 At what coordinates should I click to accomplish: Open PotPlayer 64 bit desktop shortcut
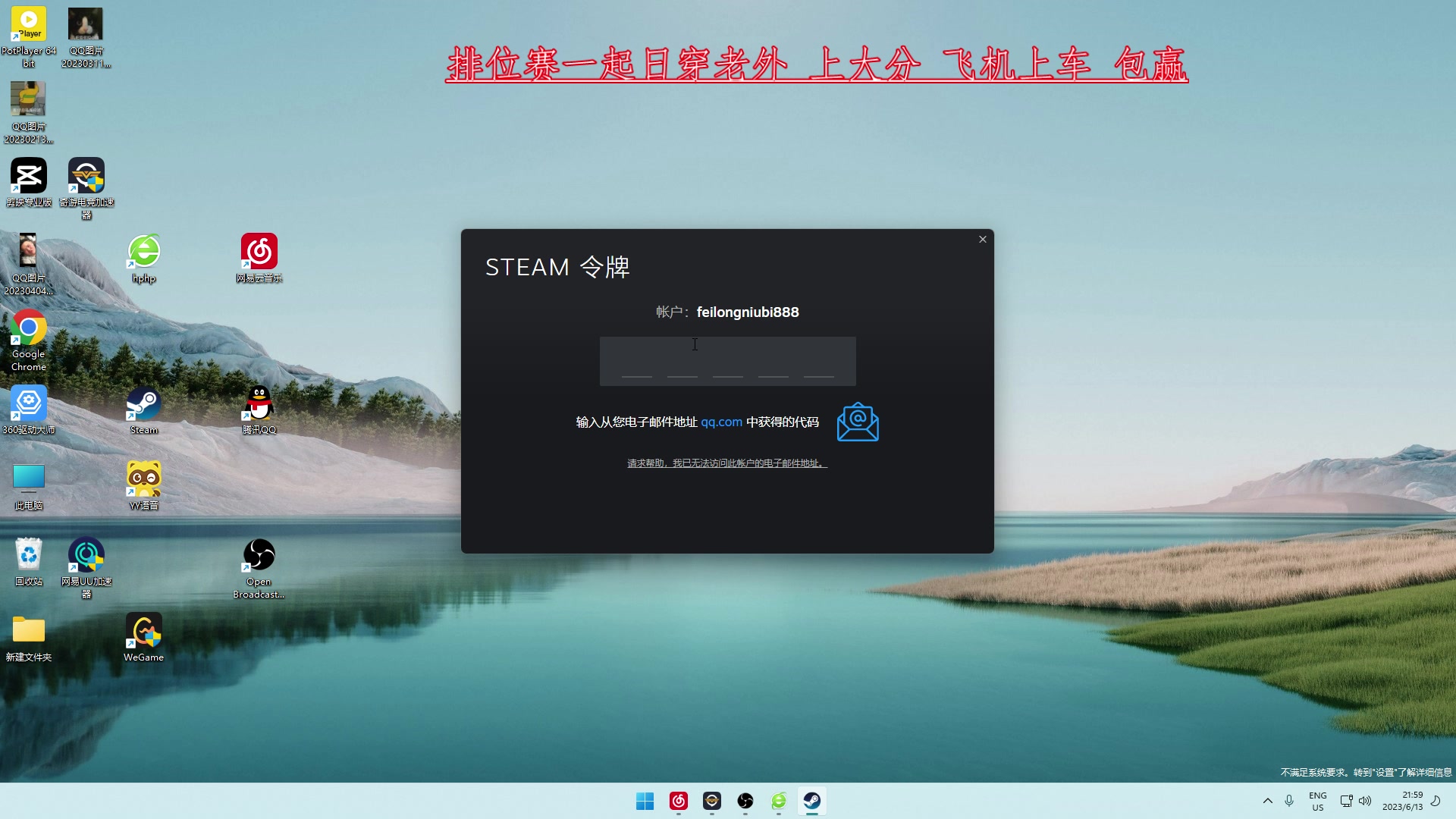(29, 37)
